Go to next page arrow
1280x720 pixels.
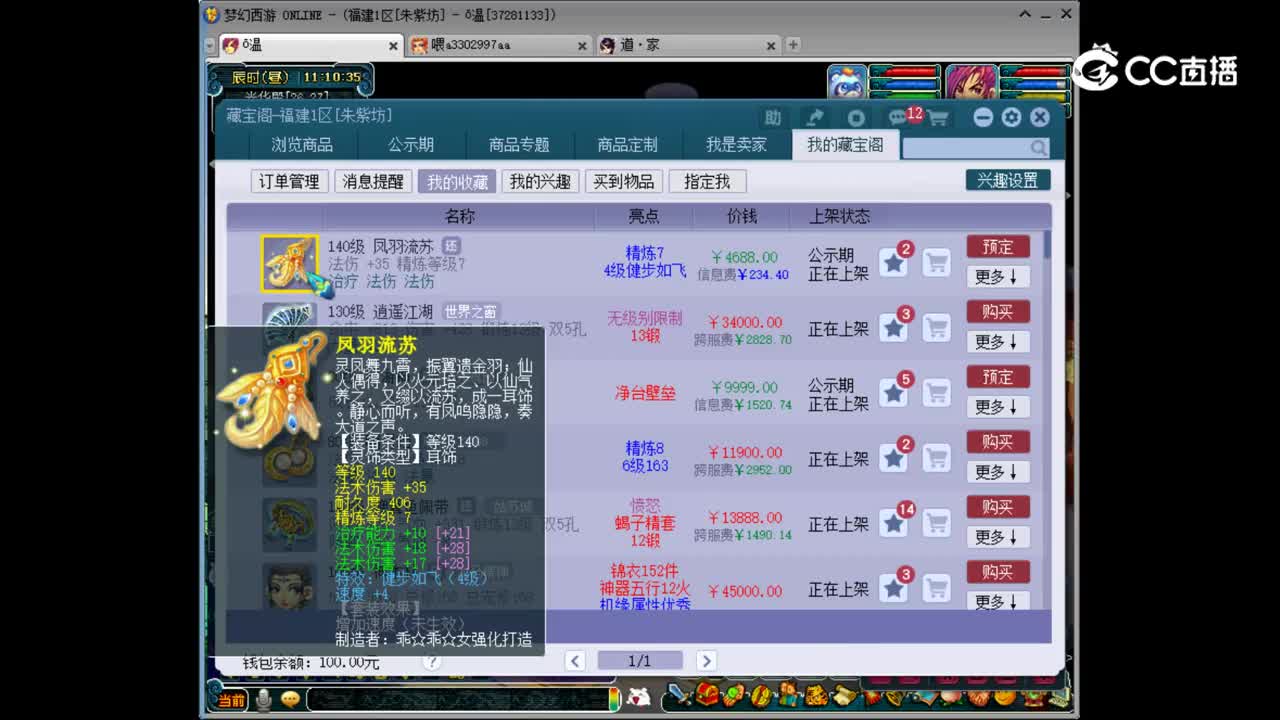coord(706,660)
